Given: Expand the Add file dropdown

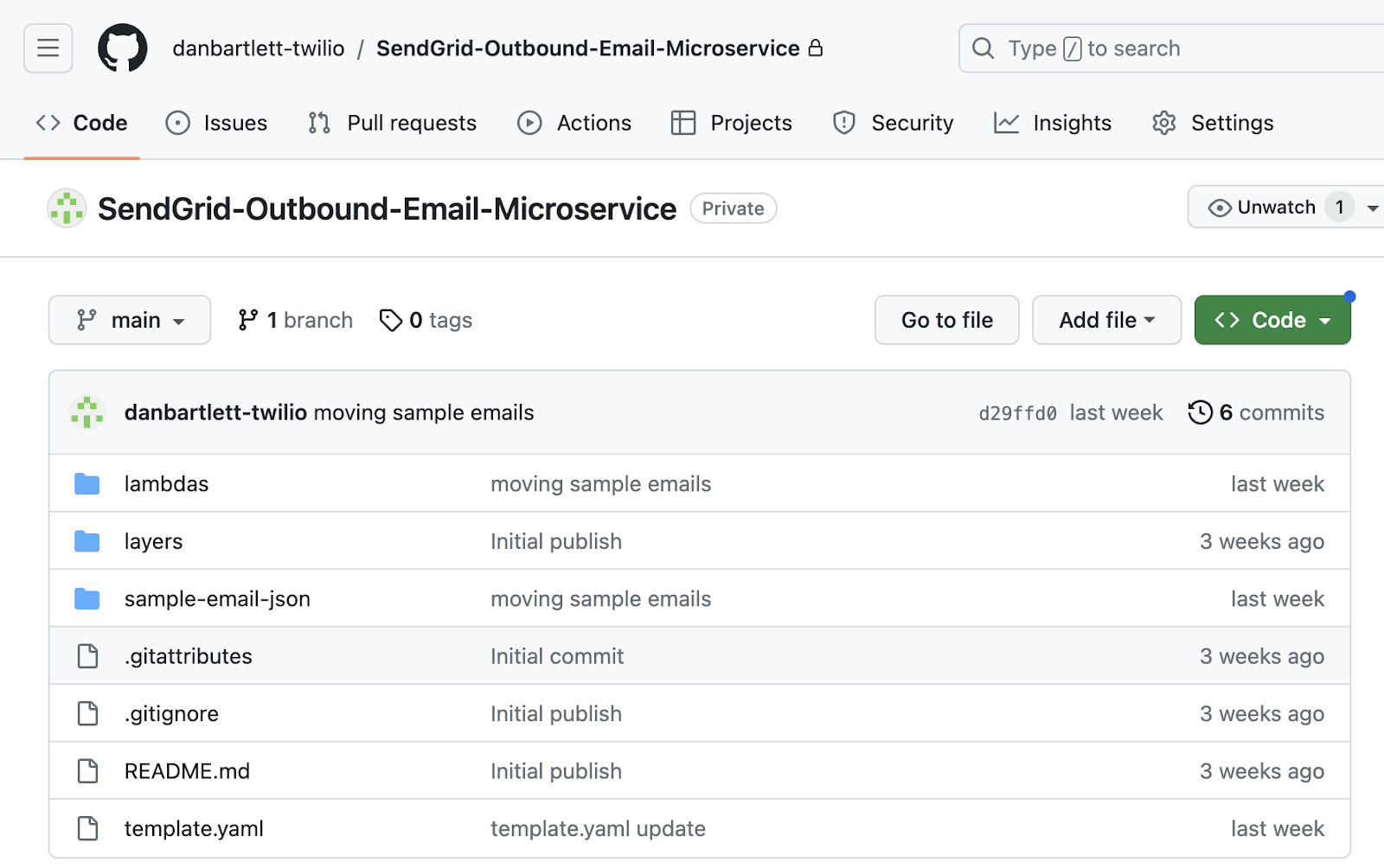Looking at the screenshot, I should point(1107,320).
